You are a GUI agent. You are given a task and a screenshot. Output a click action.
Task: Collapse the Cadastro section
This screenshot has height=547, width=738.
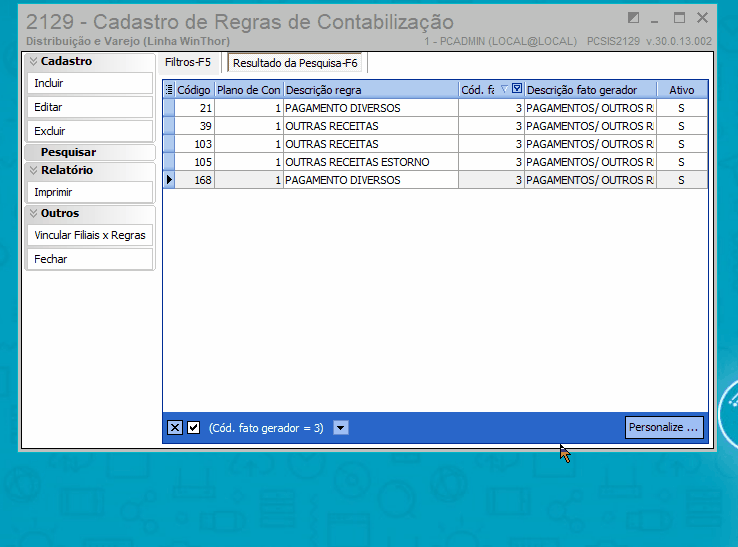[33, 61]
